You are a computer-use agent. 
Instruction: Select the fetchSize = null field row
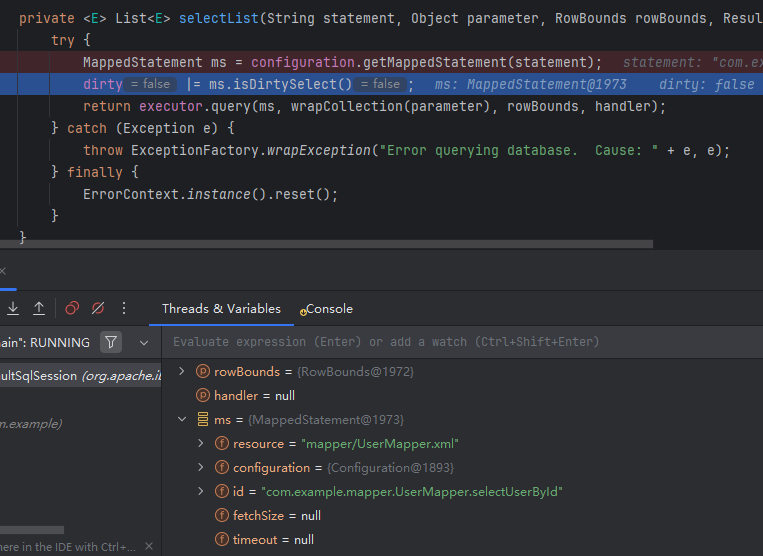(x=462, y=516)
